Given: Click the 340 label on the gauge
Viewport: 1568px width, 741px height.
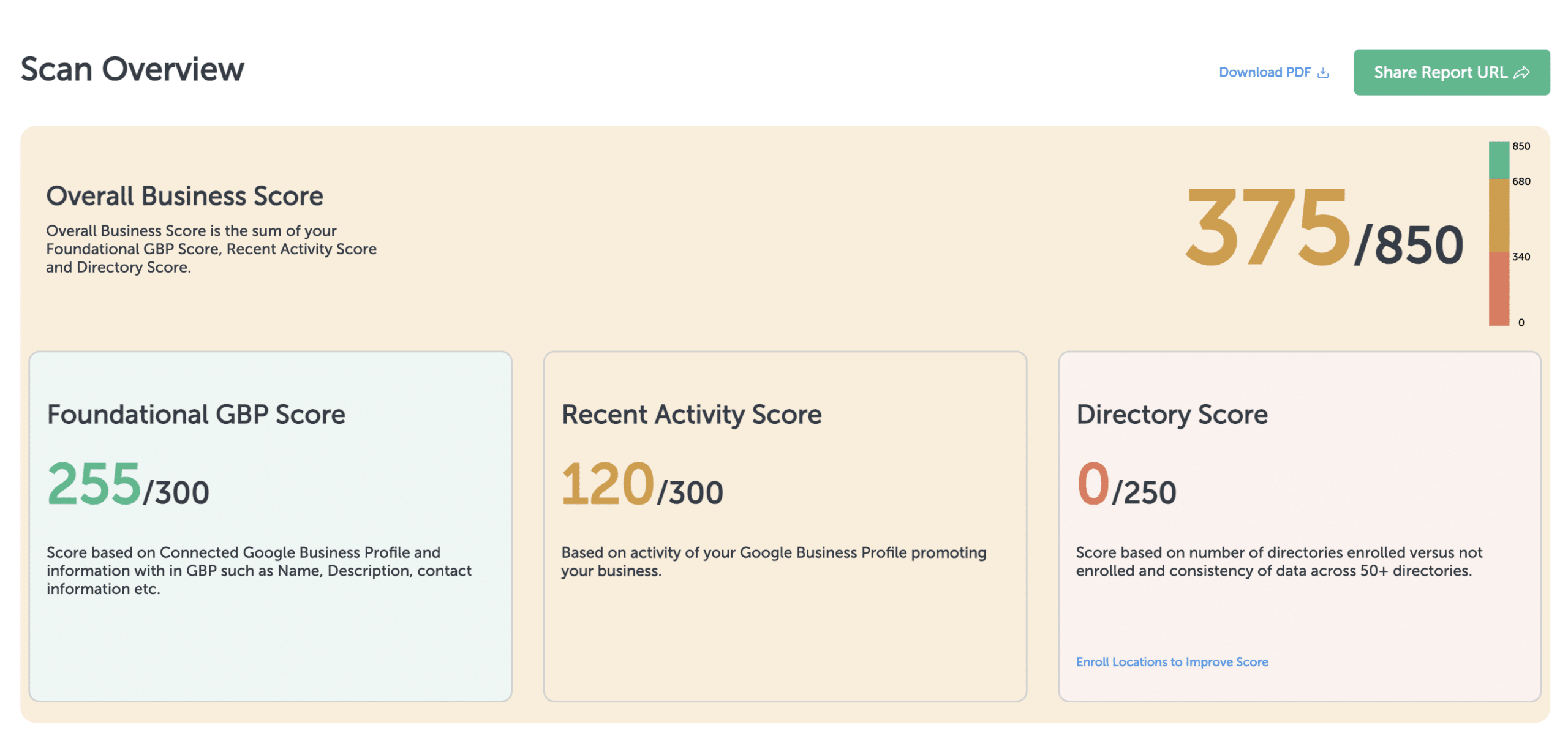Looking at the screenshot, I should point(1520,257).
